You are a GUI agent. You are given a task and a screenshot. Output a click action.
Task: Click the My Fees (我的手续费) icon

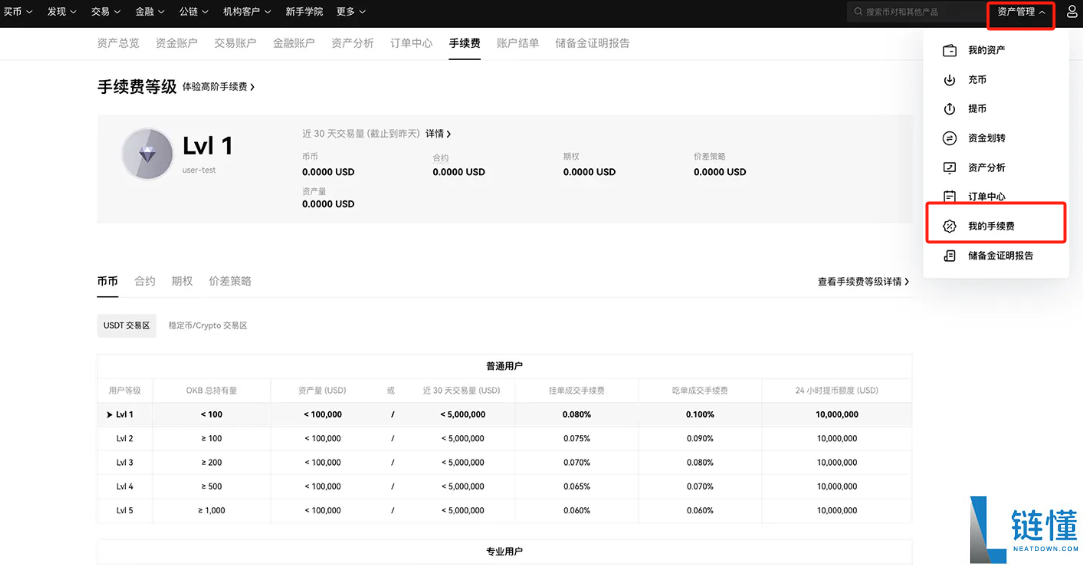949,227
